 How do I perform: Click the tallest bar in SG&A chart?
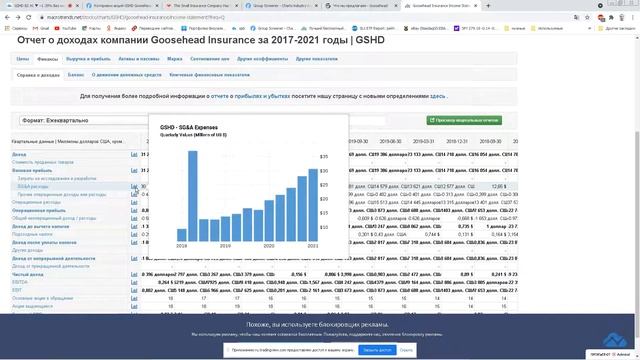click(x=193, y=196)
